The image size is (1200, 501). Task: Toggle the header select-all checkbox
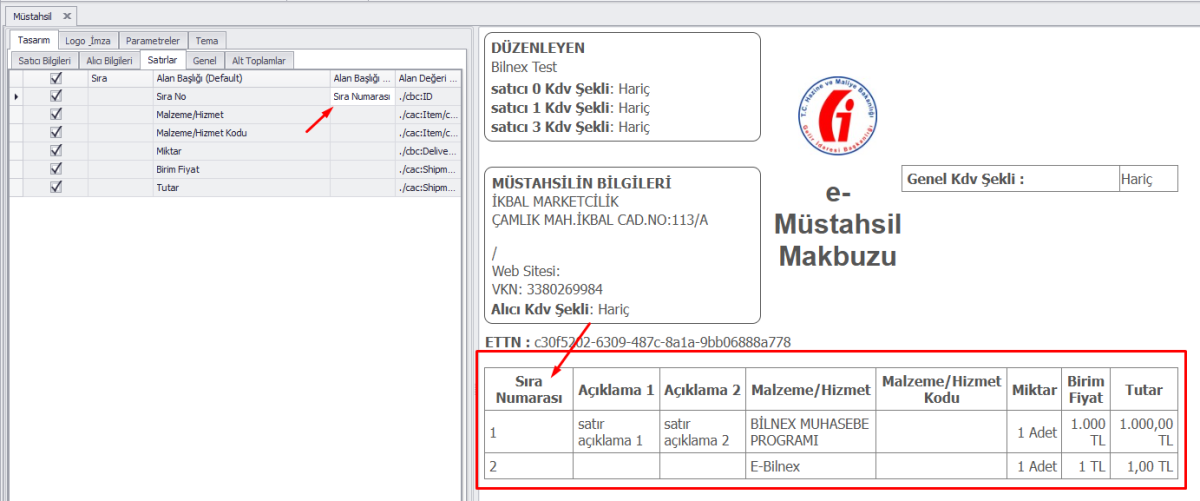click(56, 78)
